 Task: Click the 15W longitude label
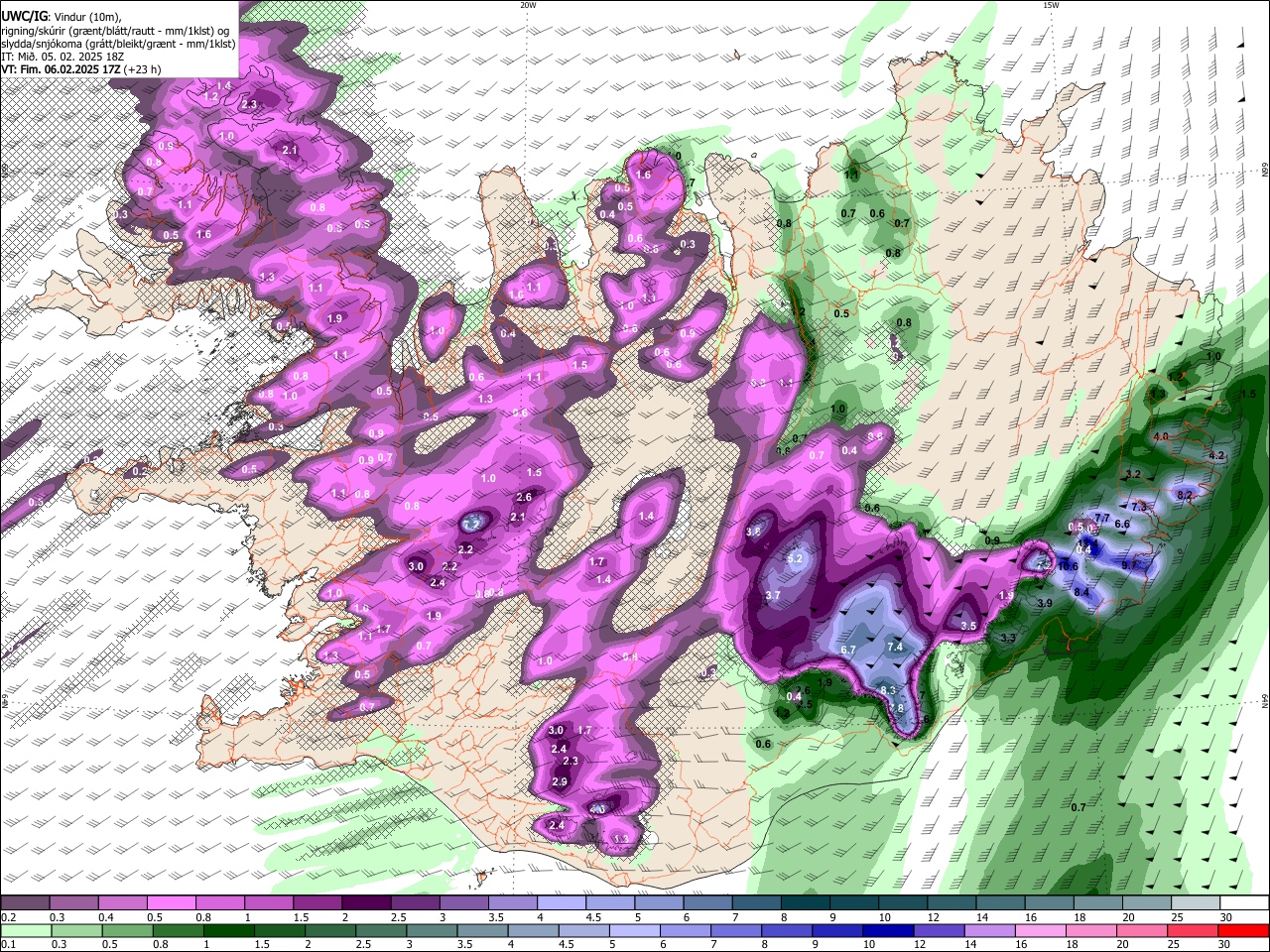1051,5
